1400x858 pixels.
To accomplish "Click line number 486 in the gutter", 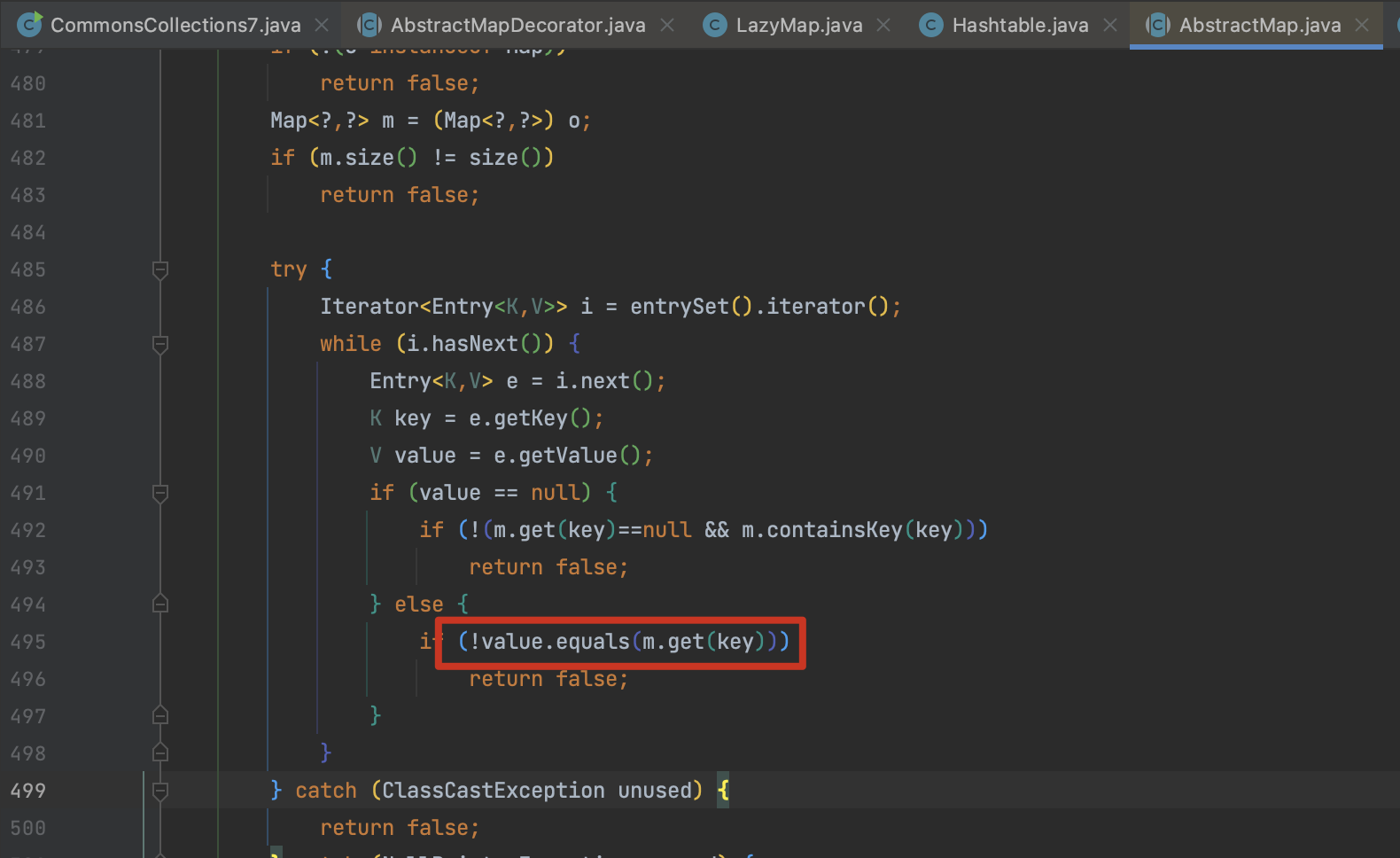I will click(x=28, y=307).
